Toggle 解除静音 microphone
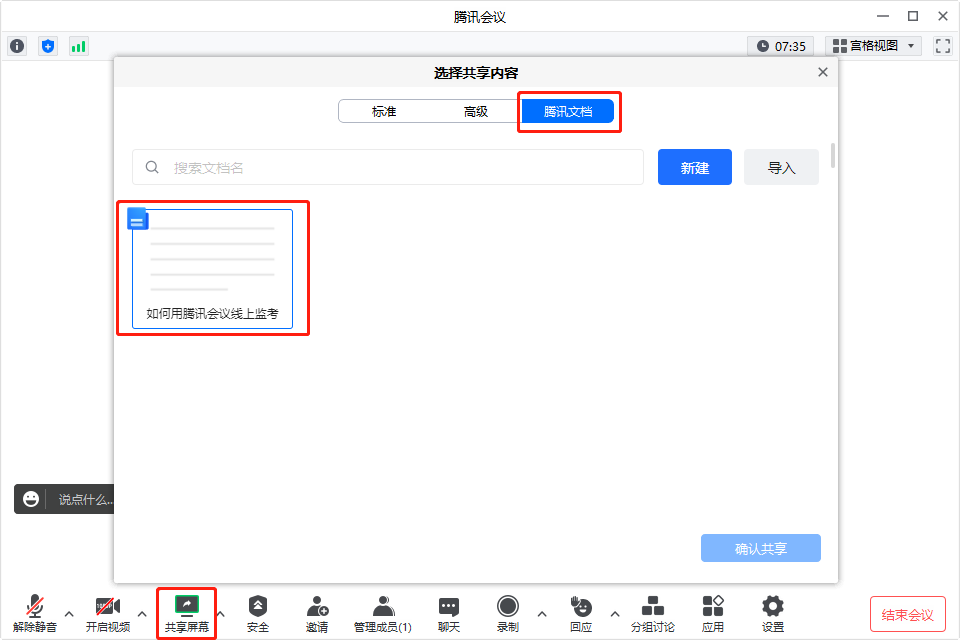 point(35,614)
